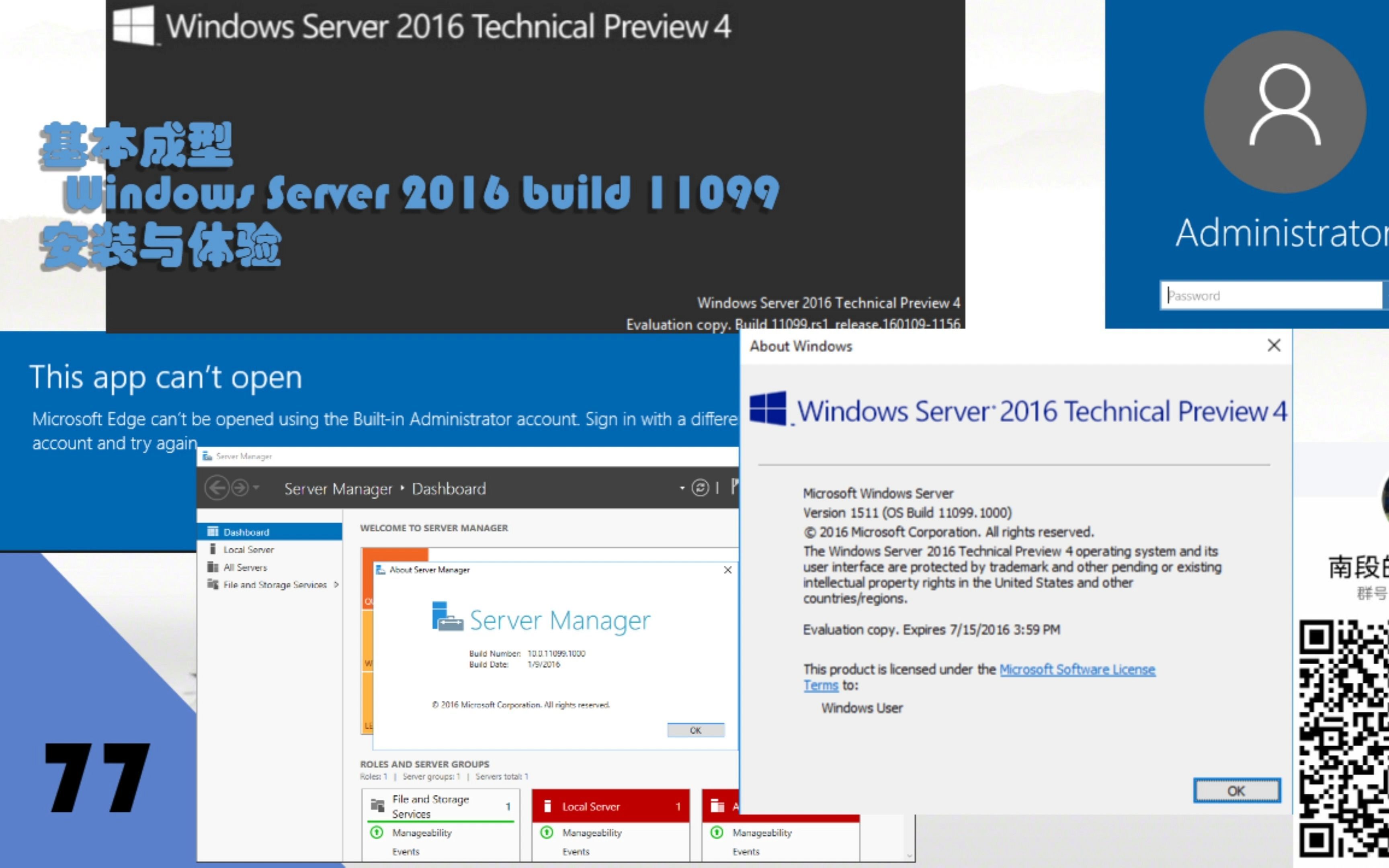This screenshot has width=1389, height=868.
Task: Click the Local Server sidebar icon
Action: pyautogui.click(x=212, y=549)
